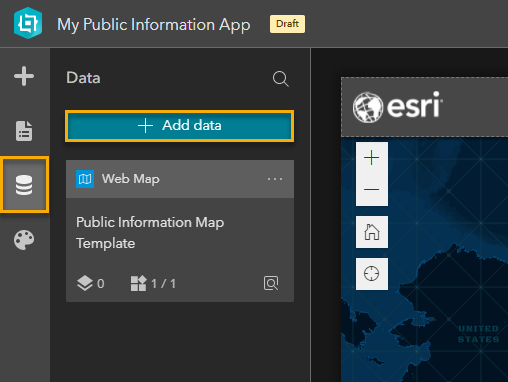508x382 pixels.
Task: Zoom out on the map
Action: click(372, 189)
